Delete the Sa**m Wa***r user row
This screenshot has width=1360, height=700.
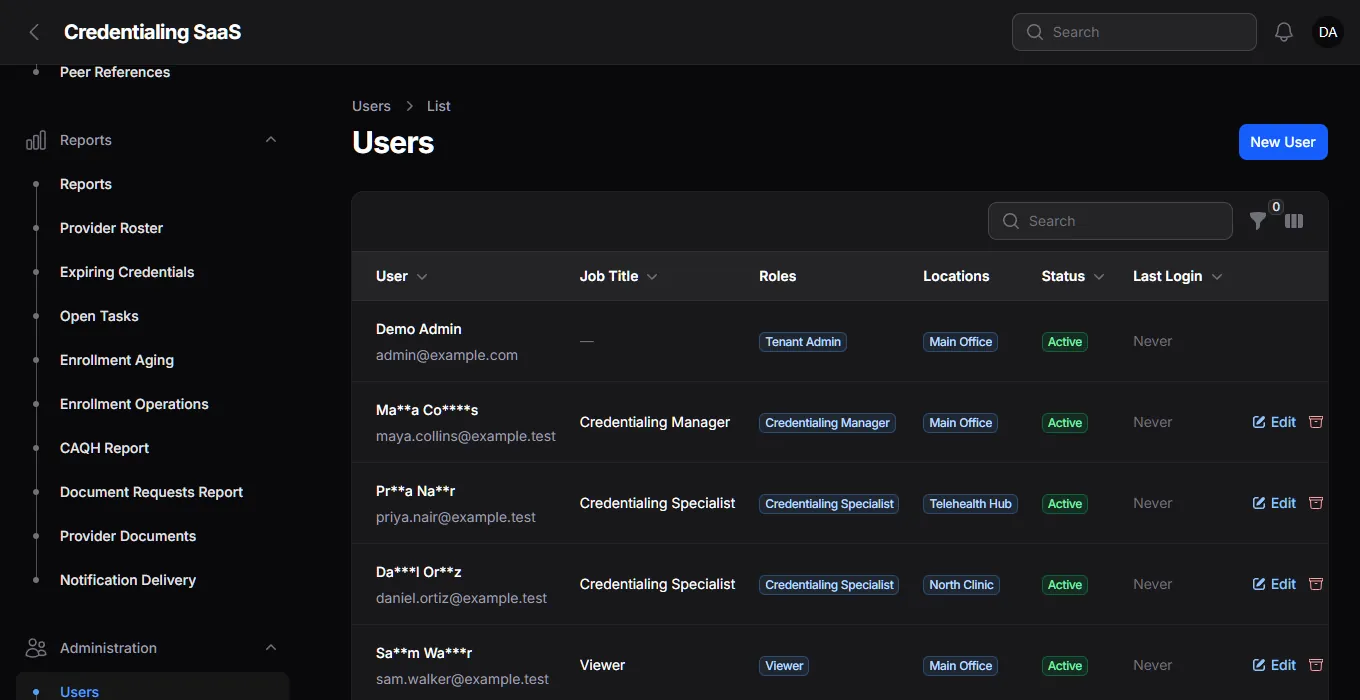[1316, 665]
